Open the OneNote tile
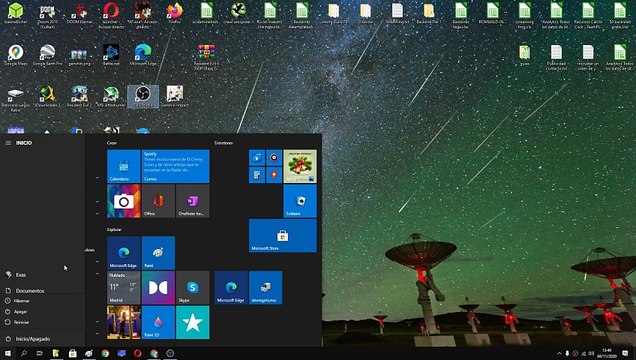This screenshot has width=636, height=360. [x=193, y=201]
